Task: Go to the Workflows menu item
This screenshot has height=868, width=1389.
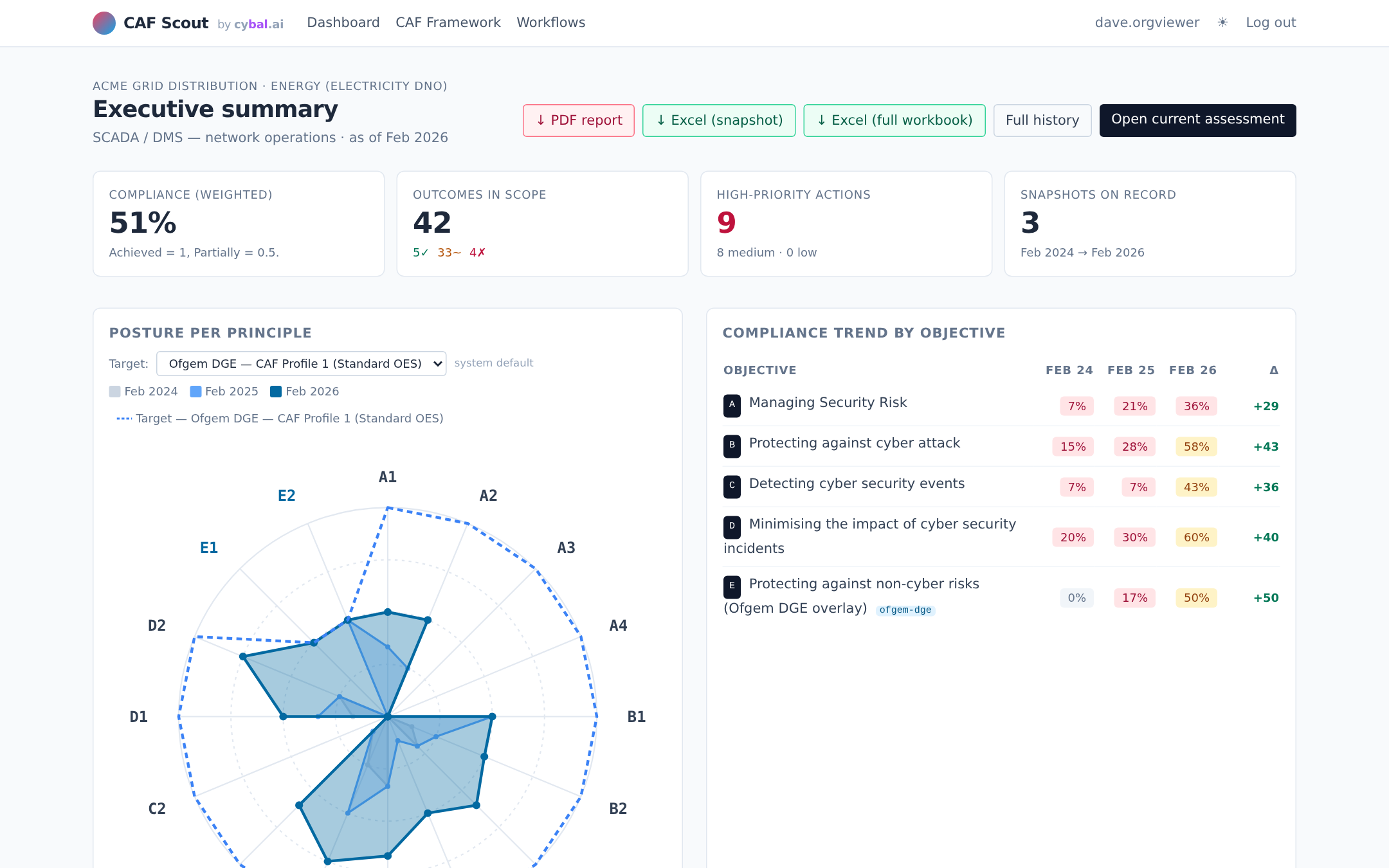Action: (550, 23)
